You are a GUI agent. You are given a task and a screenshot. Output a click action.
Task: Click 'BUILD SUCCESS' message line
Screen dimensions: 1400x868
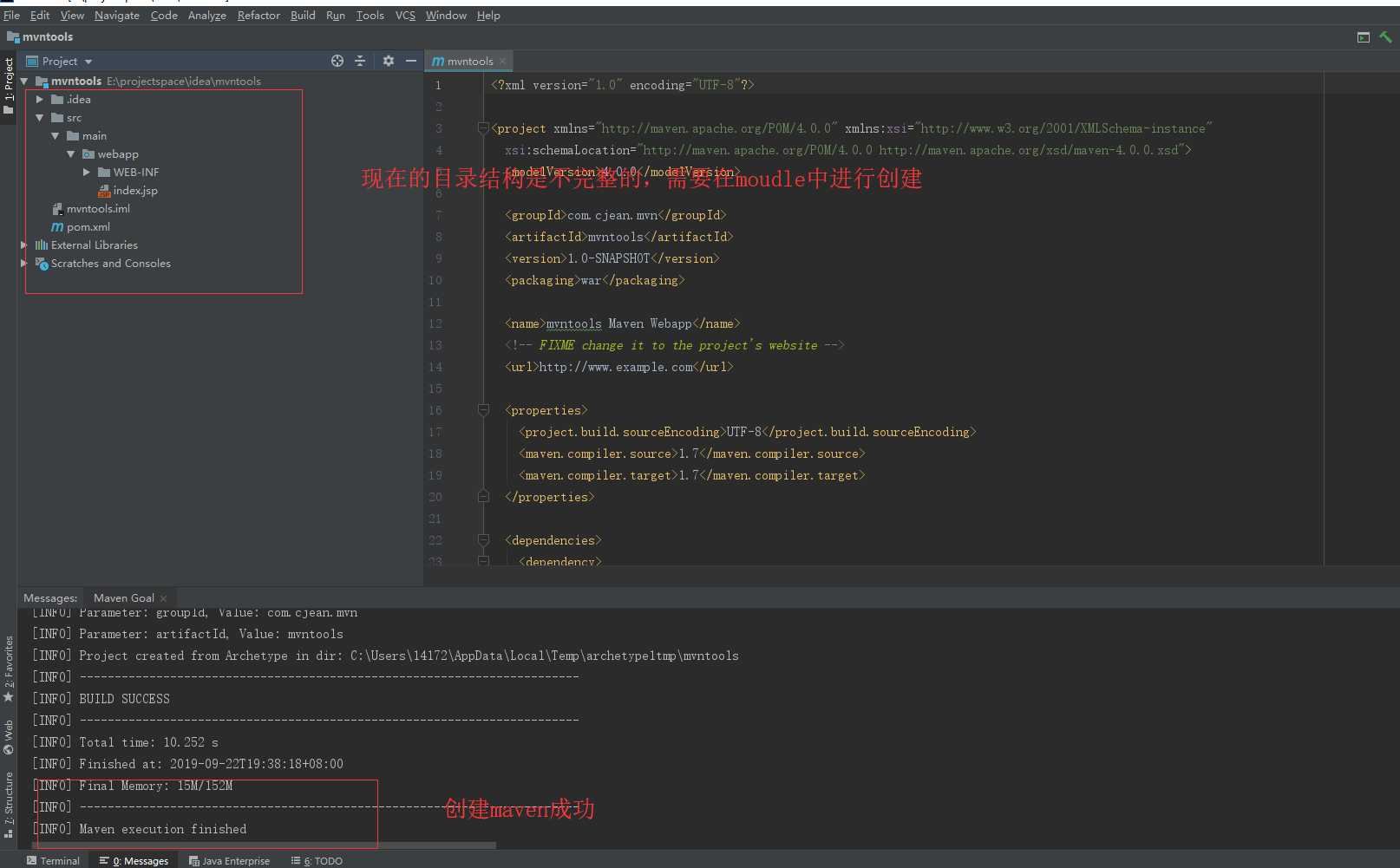101,699
